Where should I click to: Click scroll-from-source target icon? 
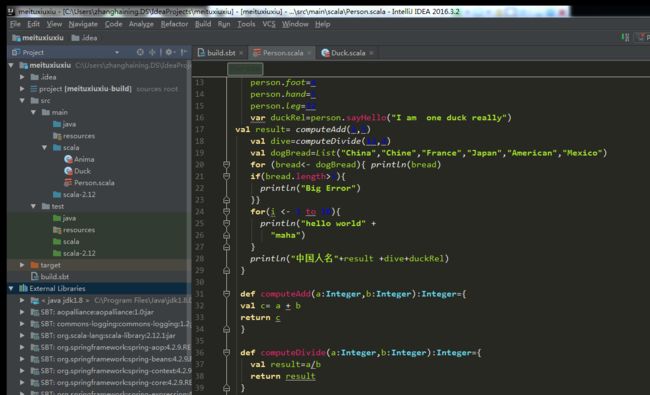140,52
